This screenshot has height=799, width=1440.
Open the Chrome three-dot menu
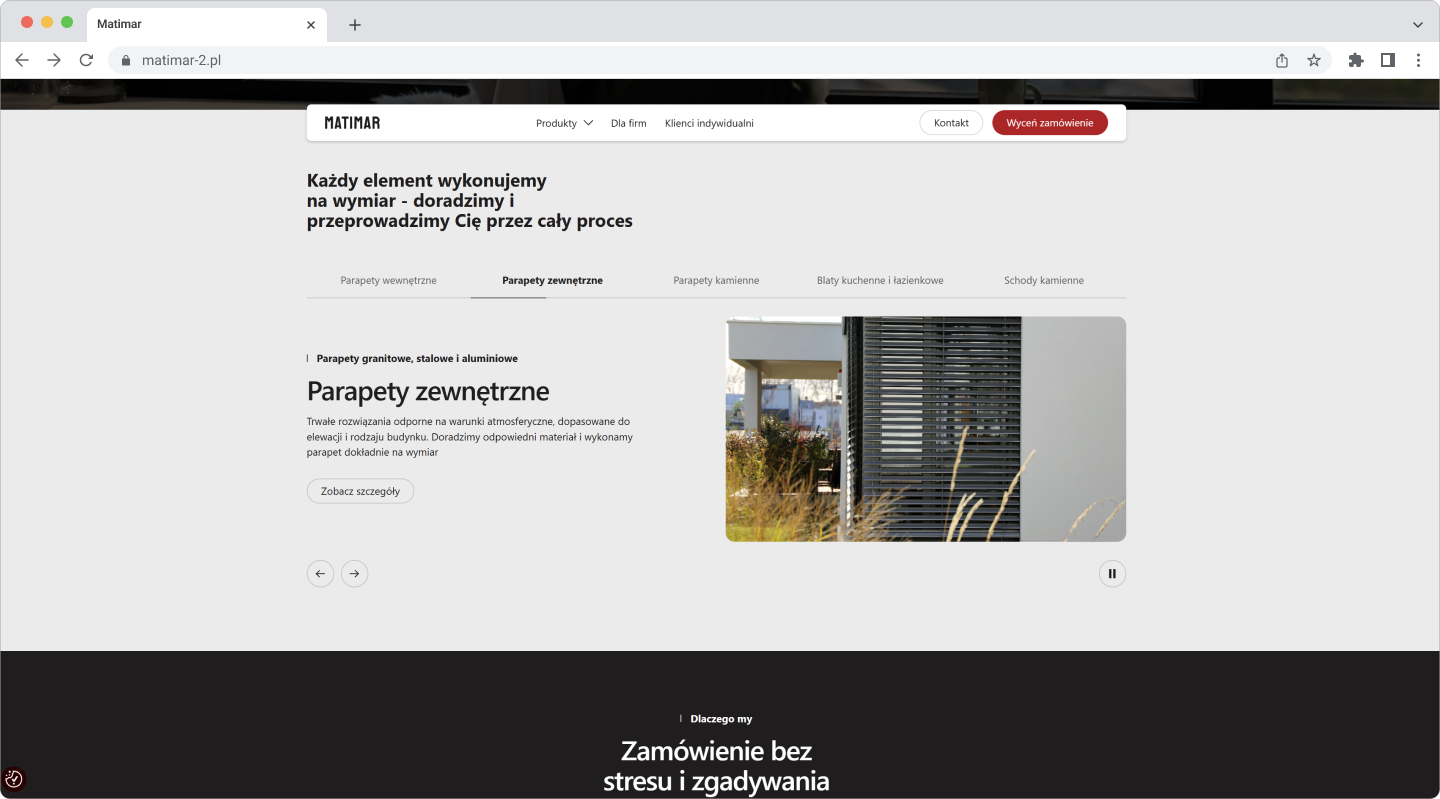[x=1418, y=60]
